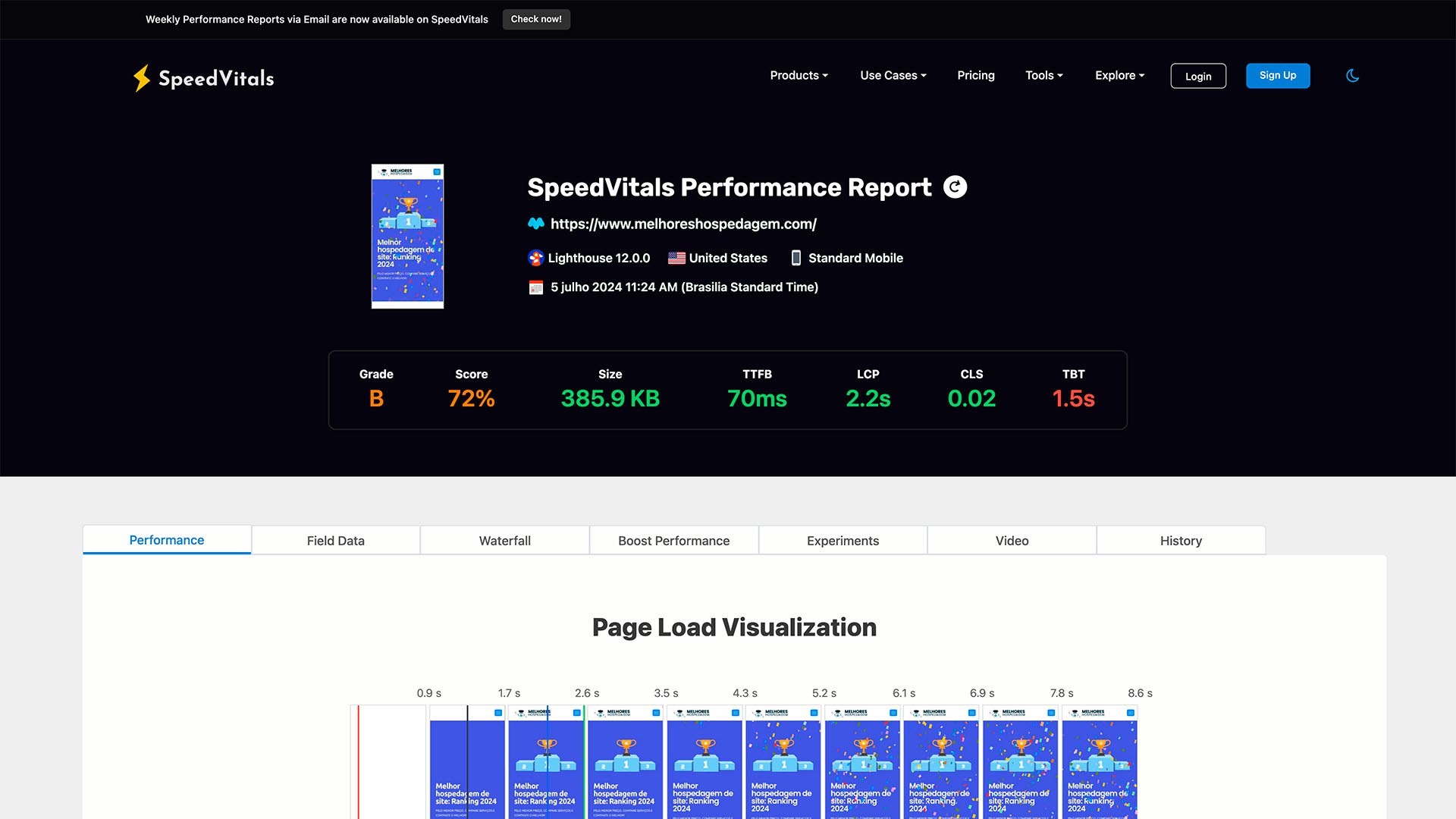Open the Products dropdown menu
The image size is (1456, 819).
799,75
